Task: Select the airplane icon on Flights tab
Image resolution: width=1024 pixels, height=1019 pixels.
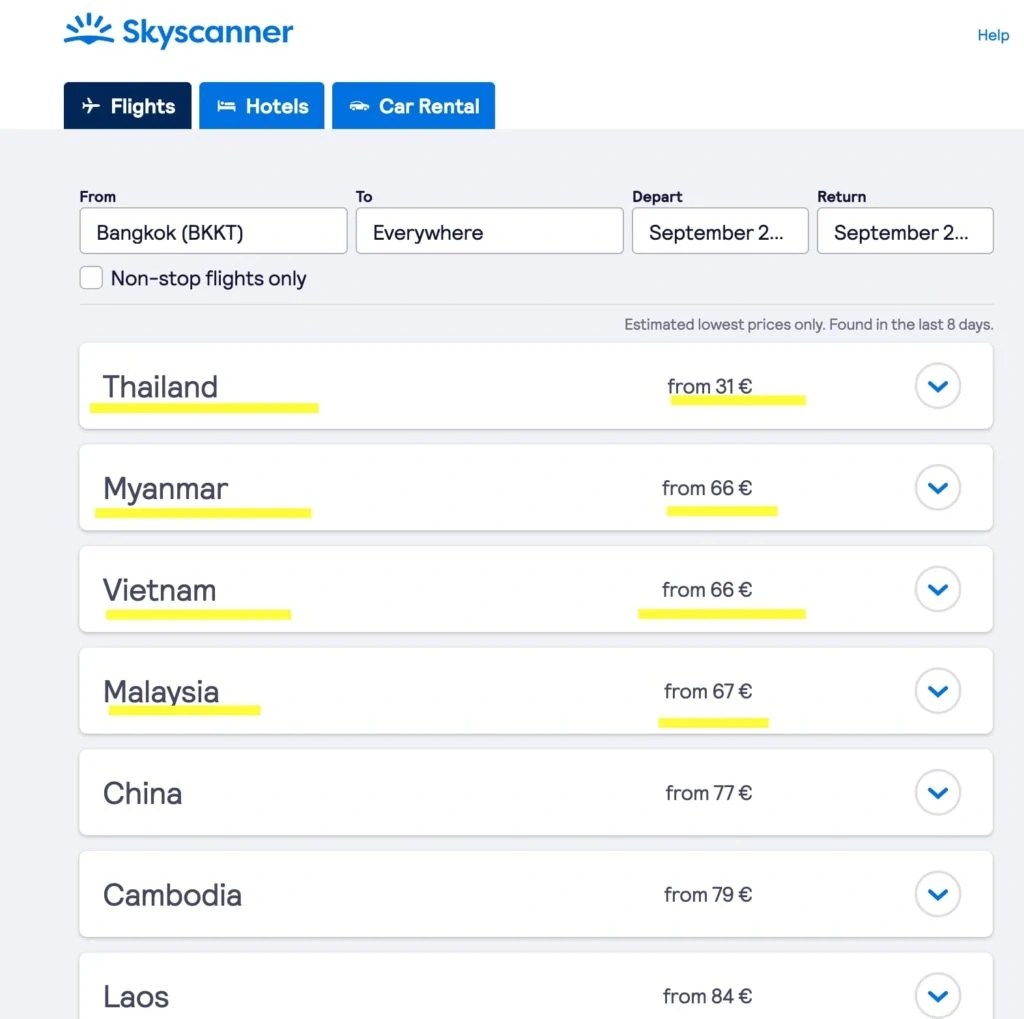Action: click(x=91, y=105)
